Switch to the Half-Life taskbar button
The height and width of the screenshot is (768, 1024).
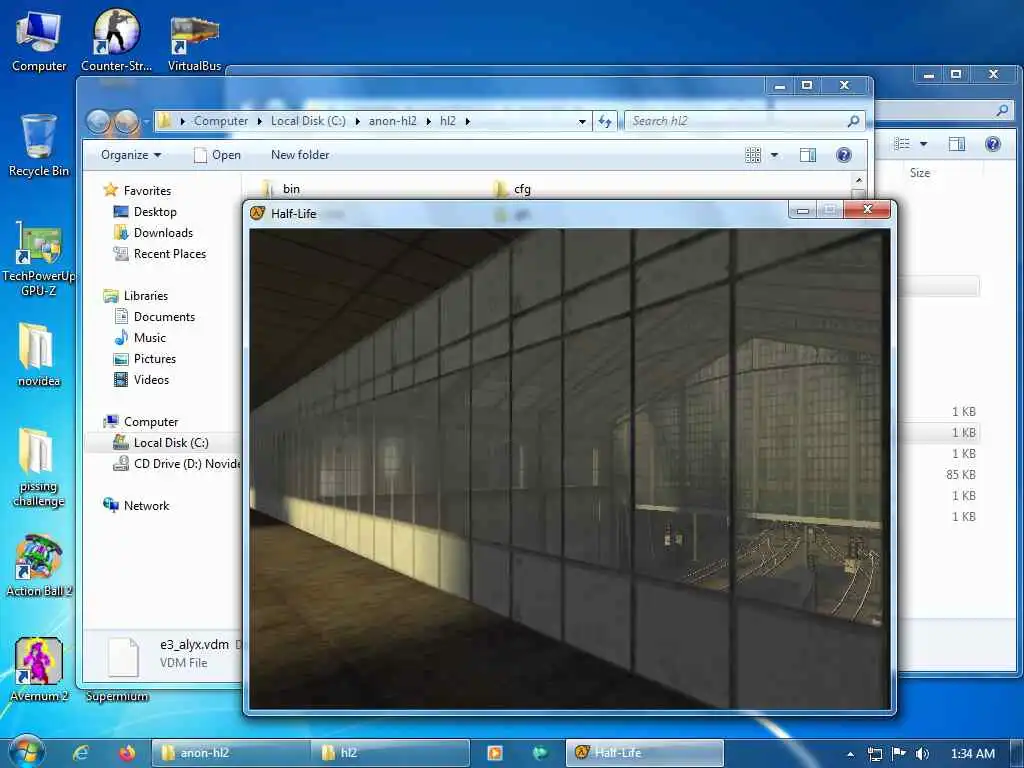[x=644, y=753]
